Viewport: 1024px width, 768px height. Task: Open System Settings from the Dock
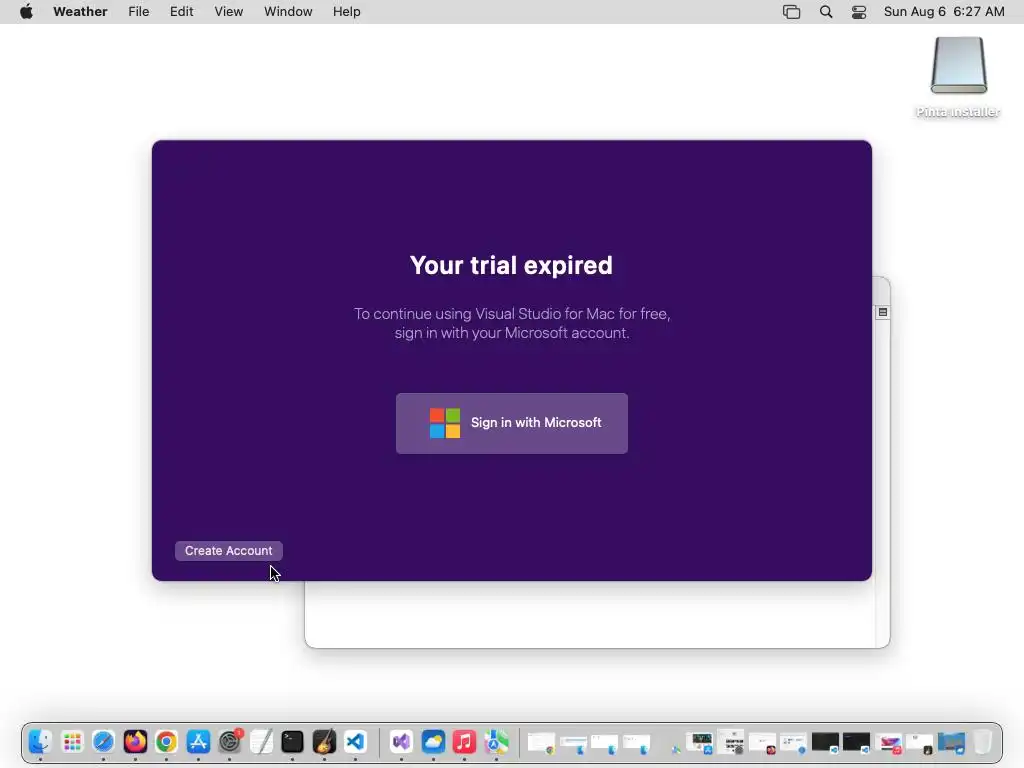click(x=230, y=742)
